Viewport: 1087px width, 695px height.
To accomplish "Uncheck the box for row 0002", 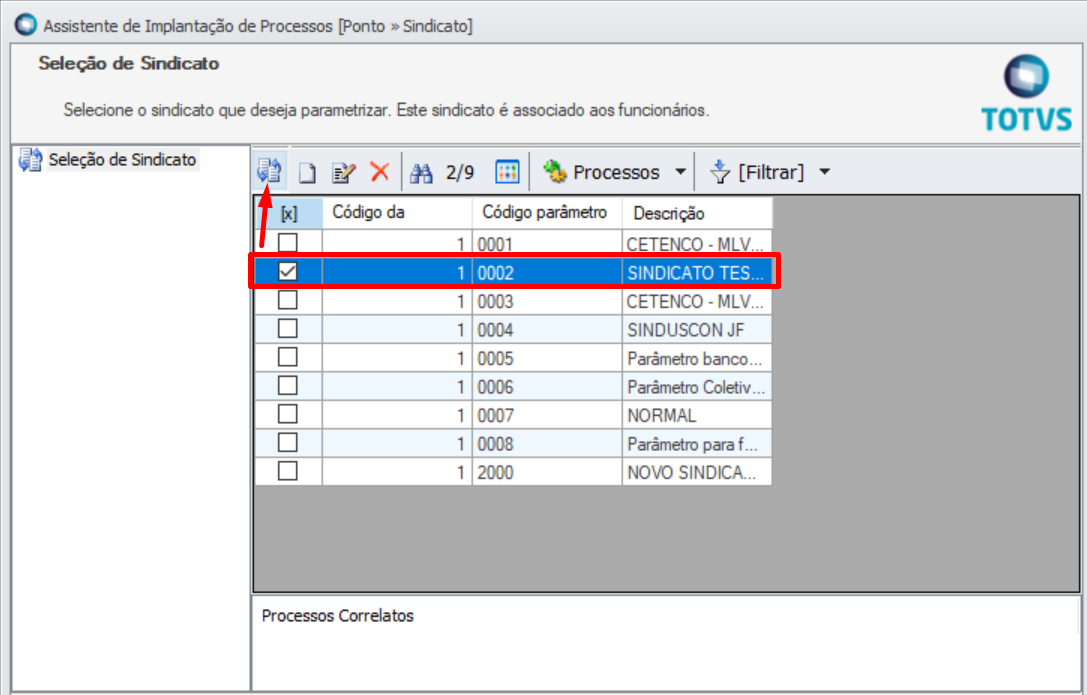I will (288, 272).
